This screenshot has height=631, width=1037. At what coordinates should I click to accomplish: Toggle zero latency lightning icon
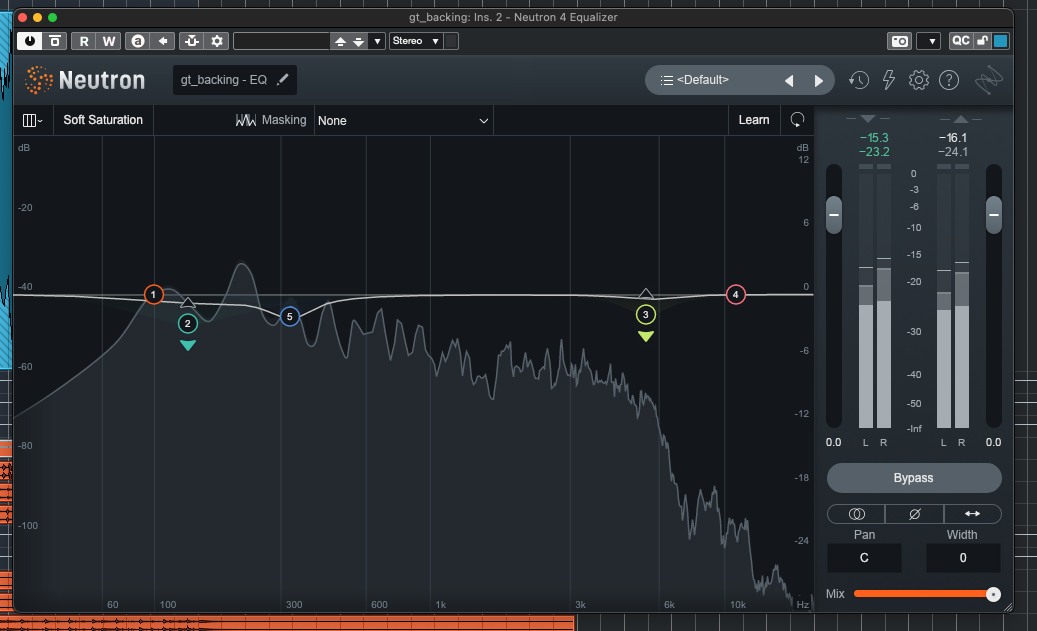coord(888,81)
